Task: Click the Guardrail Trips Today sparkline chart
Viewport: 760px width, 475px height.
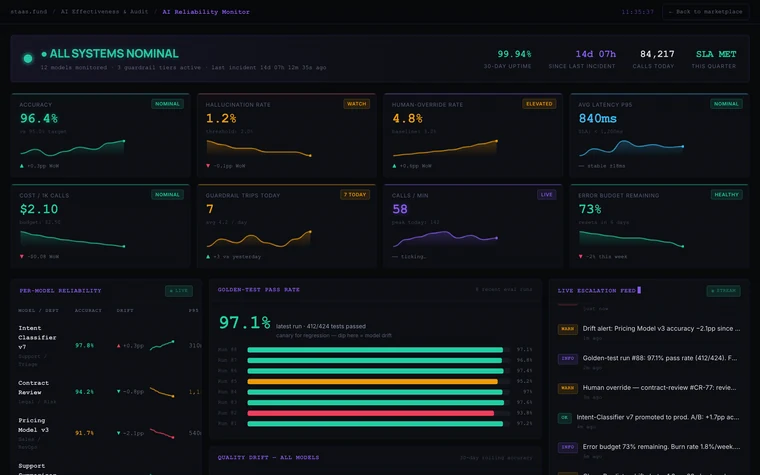Action: [259, 238]
